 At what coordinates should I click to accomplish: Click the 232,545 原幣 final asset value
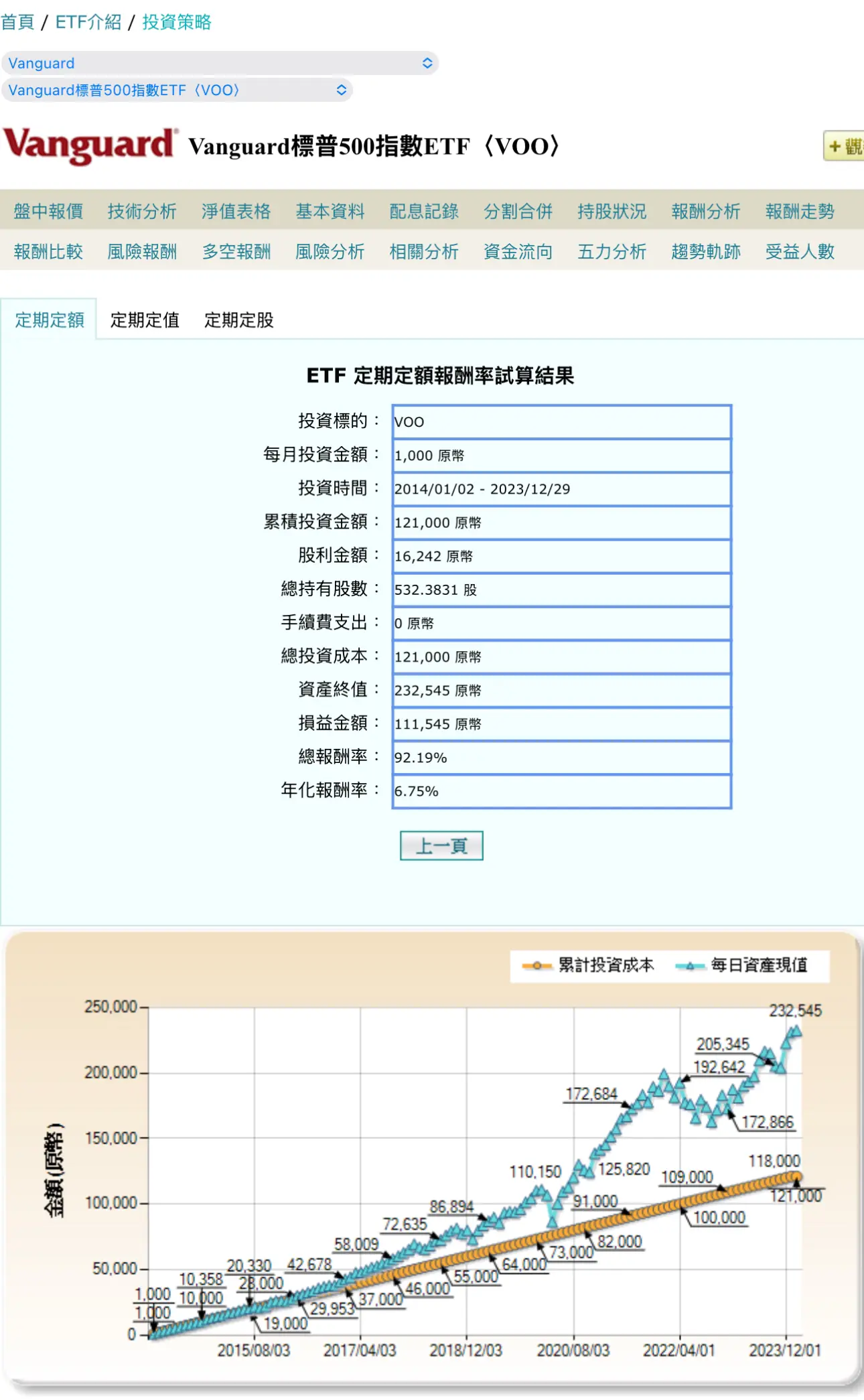(x=438, y=691)
